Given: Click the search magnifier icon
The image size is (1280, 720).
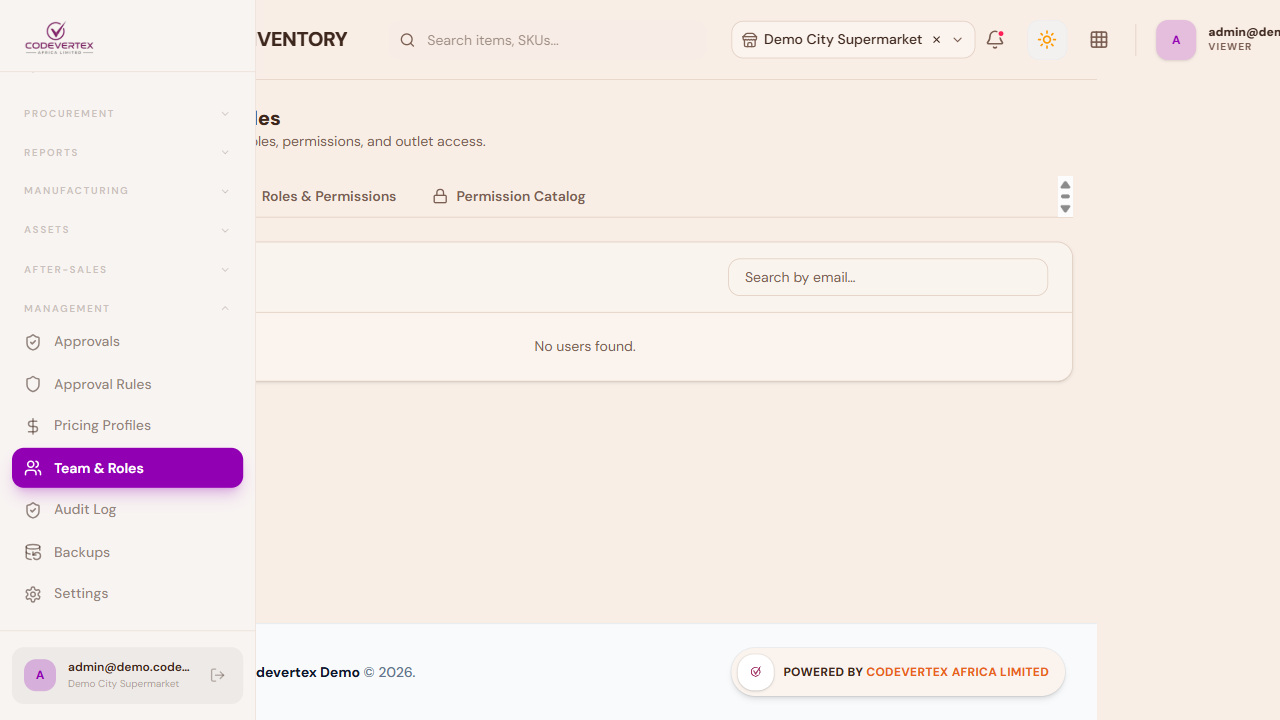Looking at the screenshot, I should [x=407, y=40].
